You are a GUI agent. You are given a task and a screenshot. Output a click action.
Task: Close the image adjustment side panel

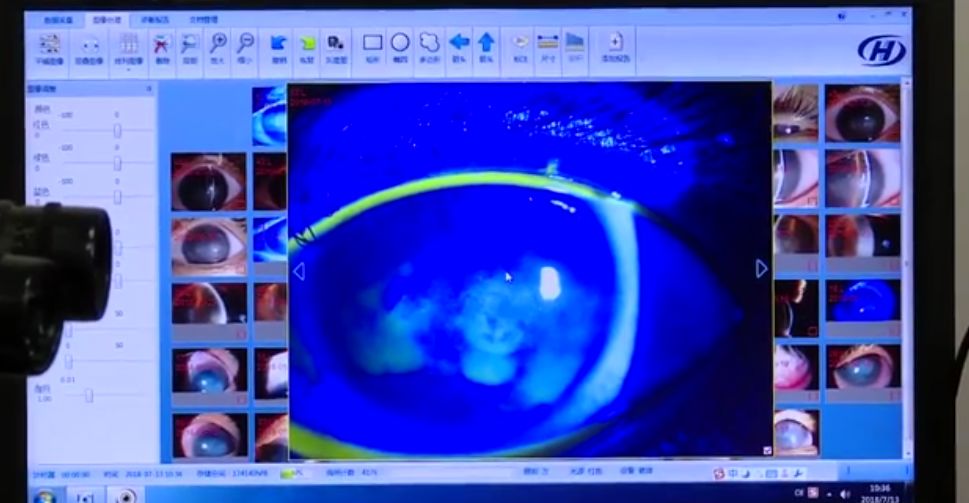tap(149, 89)
